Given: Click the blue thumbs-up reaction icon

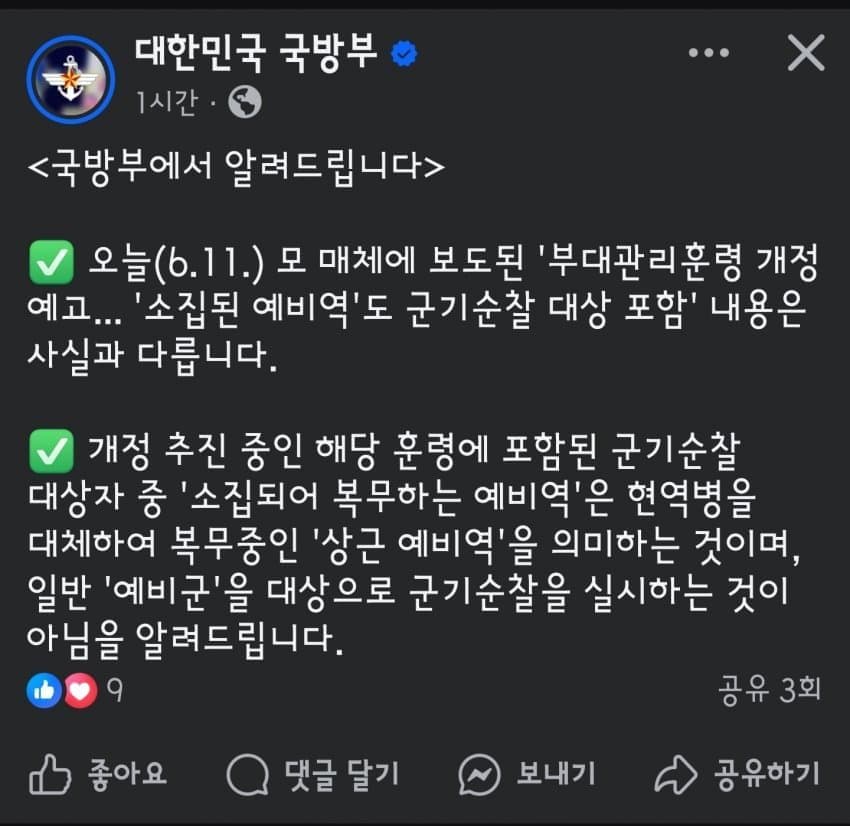Looking at the screenshot, I should [44, 689].
